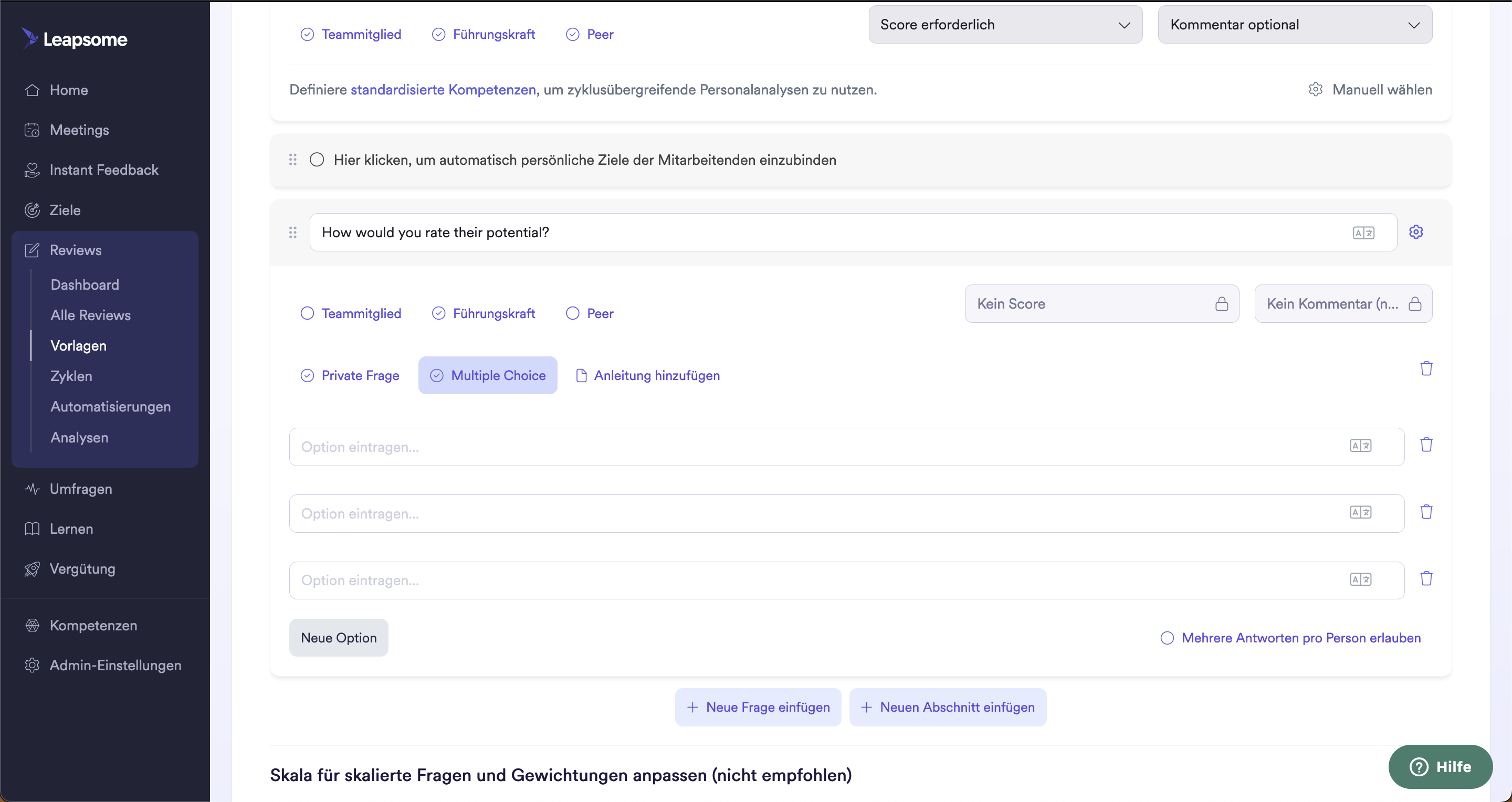Open the Hilfe help button

[1440, 767]
